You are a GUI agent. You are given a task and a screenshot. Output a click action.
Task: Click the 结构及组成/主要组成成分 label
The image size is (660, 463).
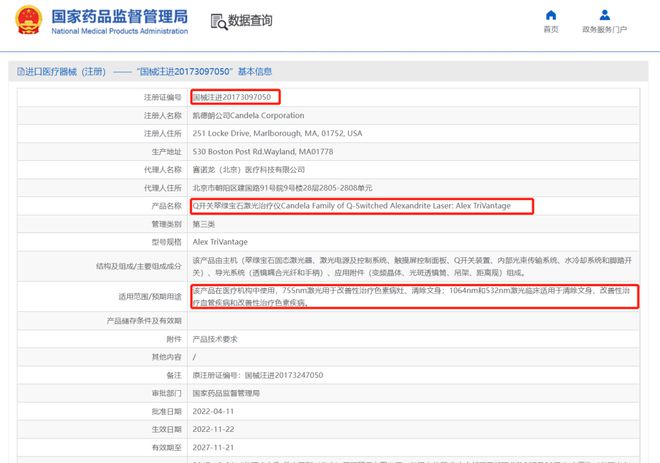coord(138,266)
